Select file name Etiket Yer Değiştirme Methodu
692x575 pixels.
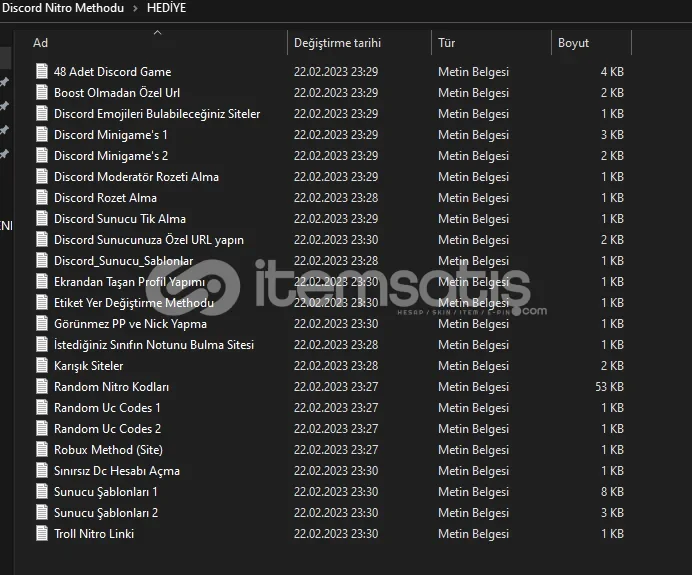coord(134,303)
